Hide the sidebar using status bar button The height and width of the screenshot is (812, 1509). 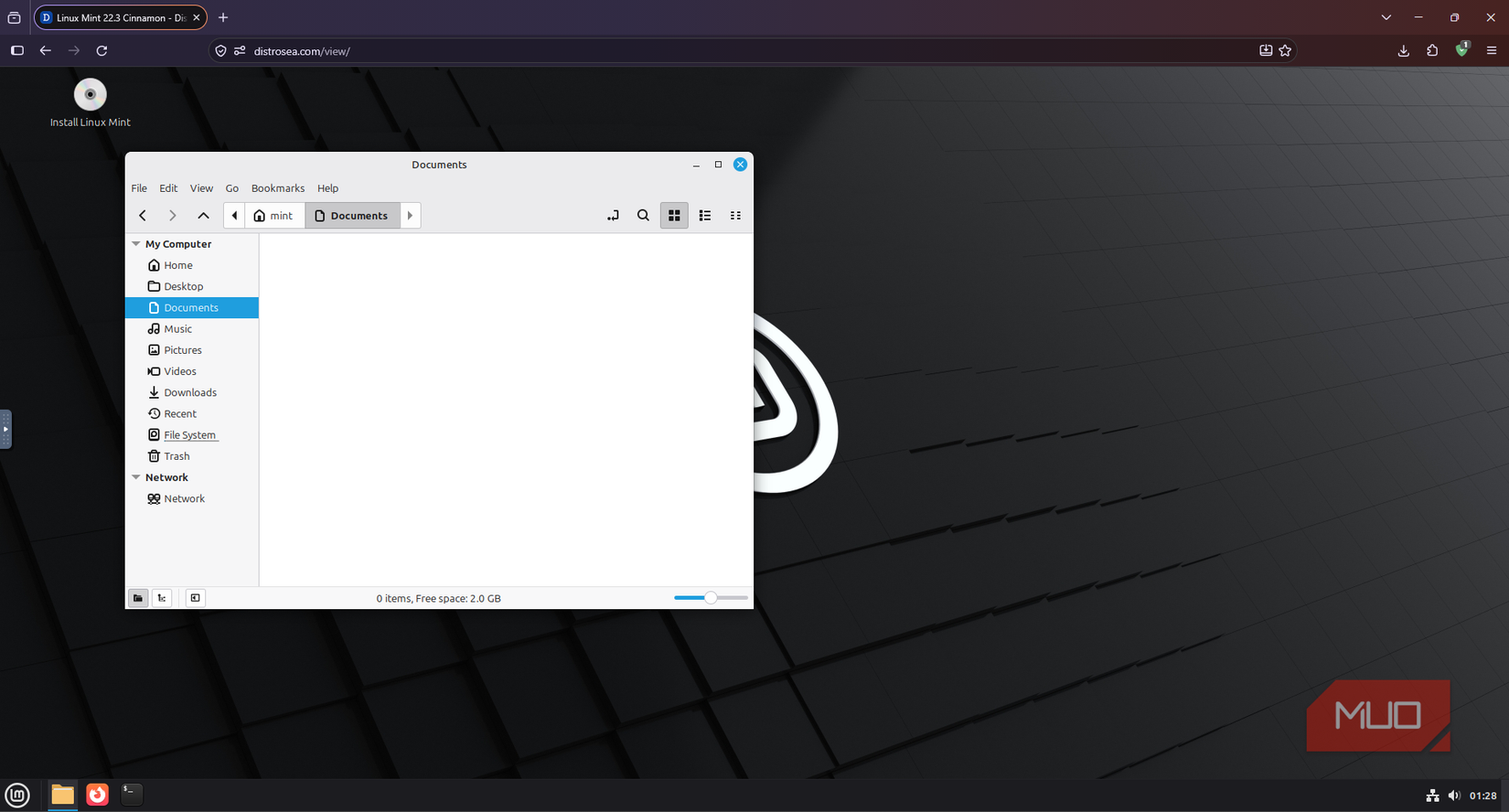[x=195, y=598]
